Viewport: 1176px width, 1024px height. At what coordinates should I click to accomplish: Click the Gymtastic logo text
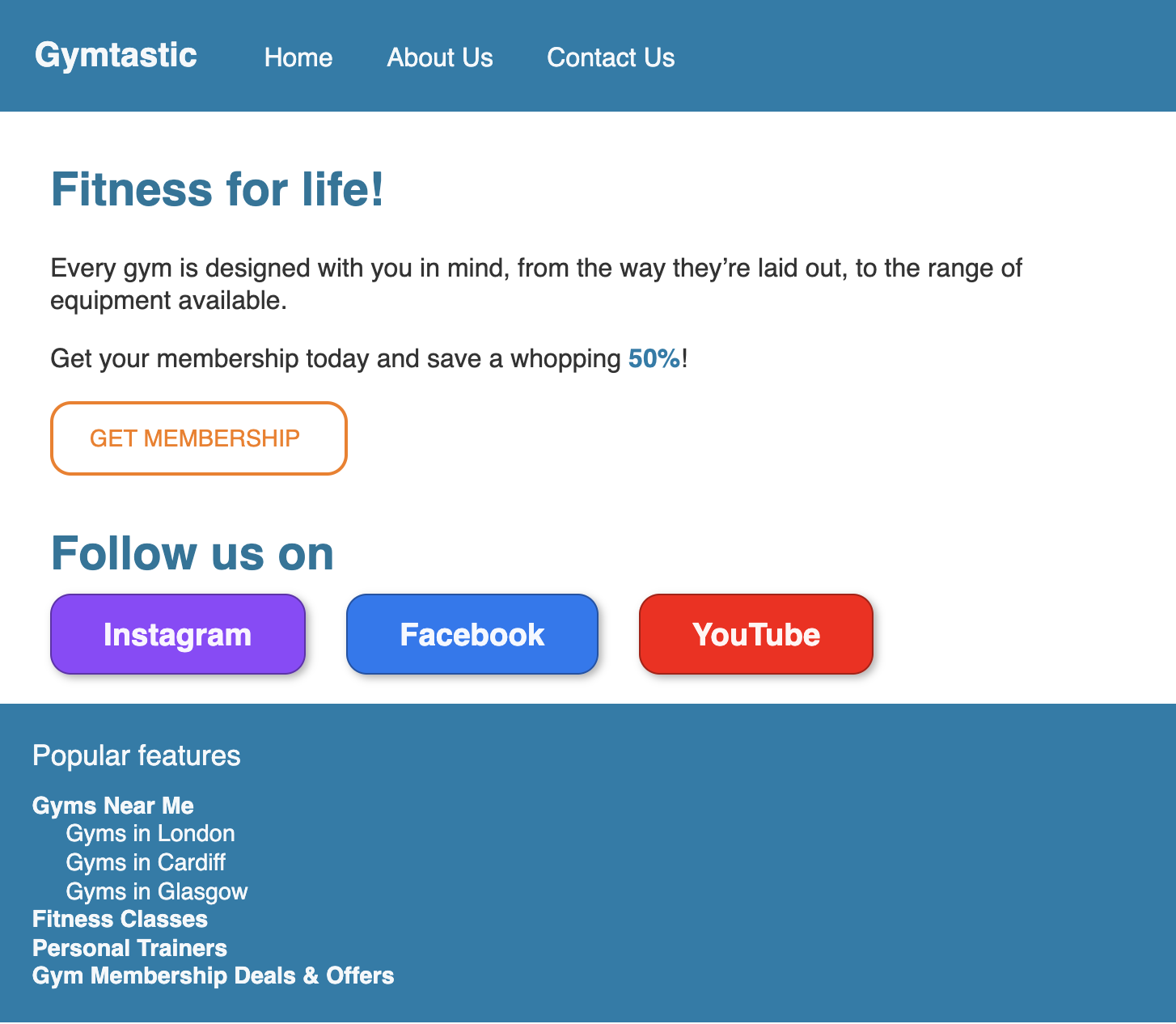115,55
